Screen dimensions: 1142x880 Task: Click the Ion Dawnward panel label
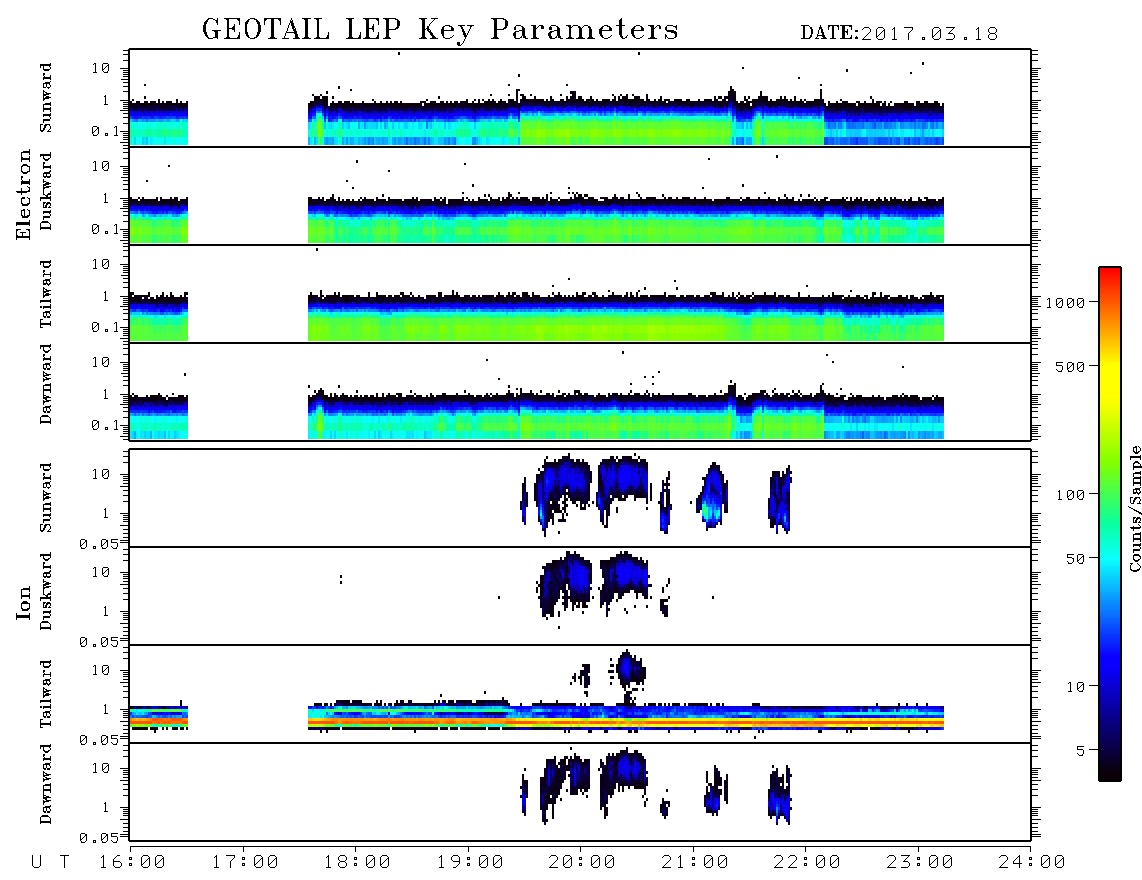point(45,784)
